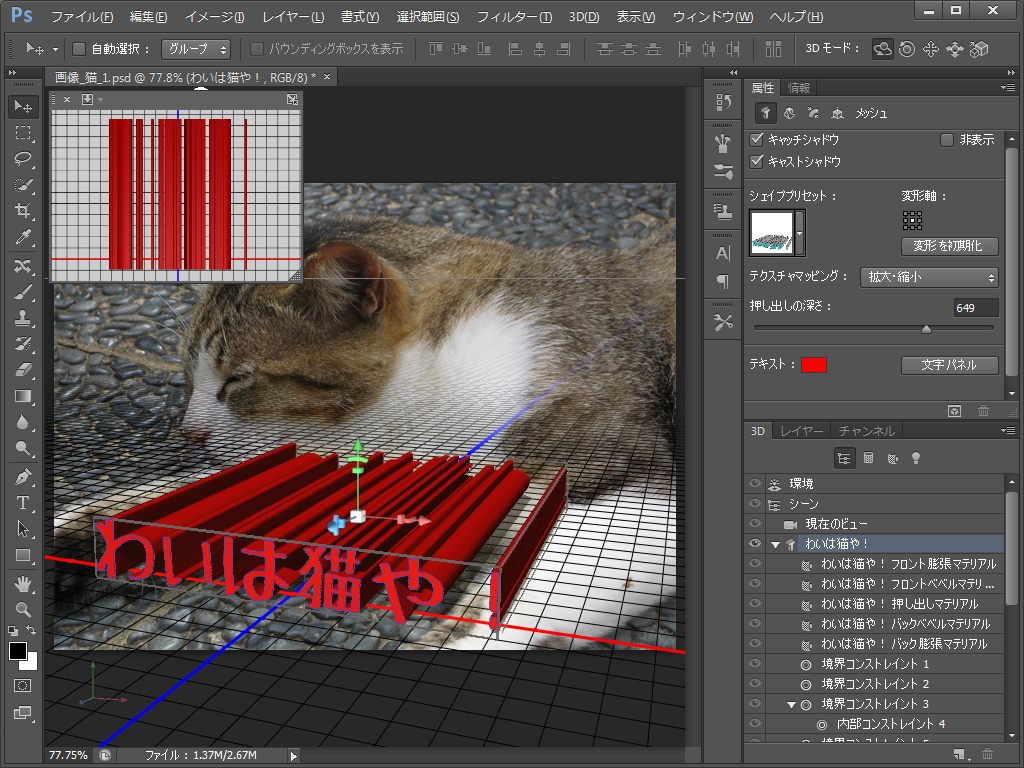
Task: Click the red テキスト color swatch
Action: click(x=813, y=365)
